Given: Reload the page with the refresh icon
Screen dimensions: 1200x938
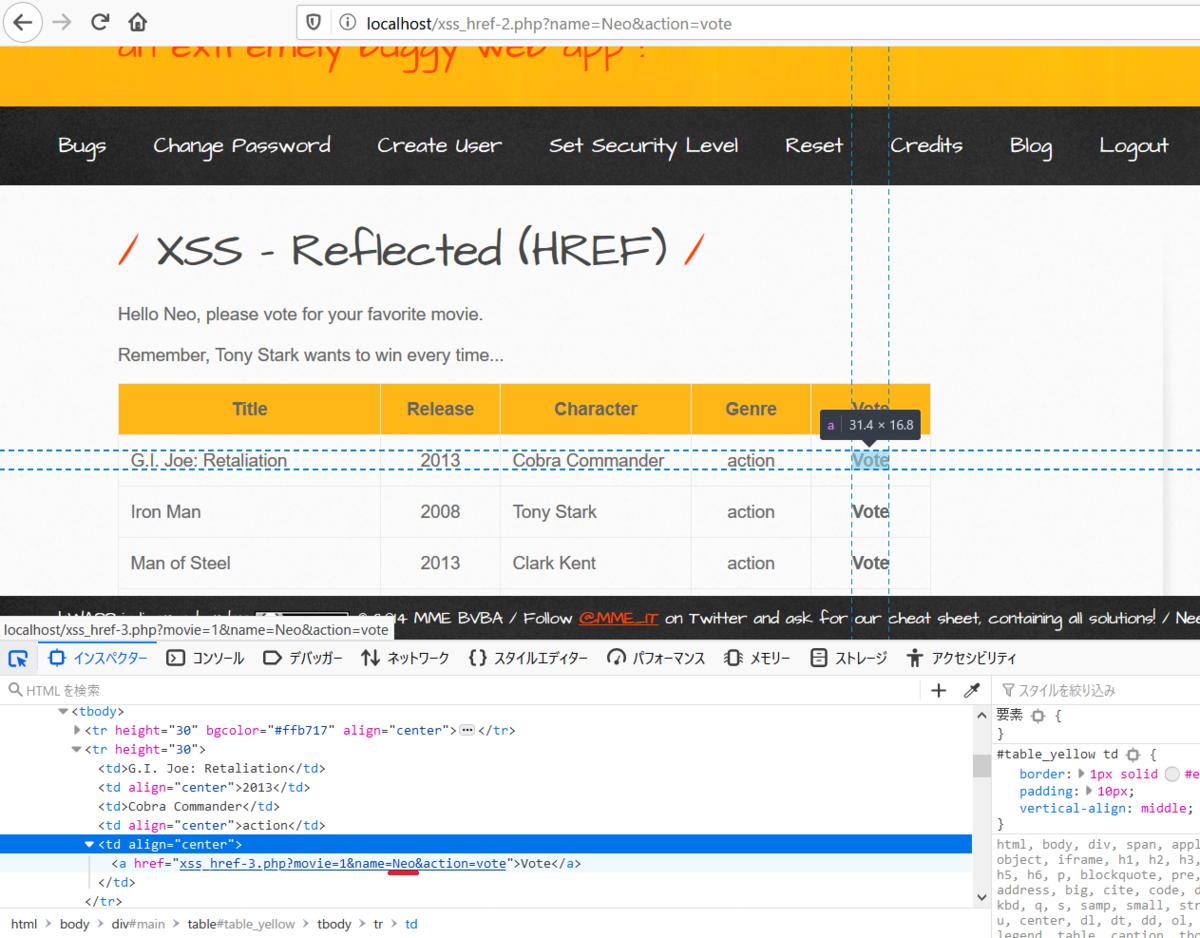Looking at the screenshot, I should [x=100, y=22].
